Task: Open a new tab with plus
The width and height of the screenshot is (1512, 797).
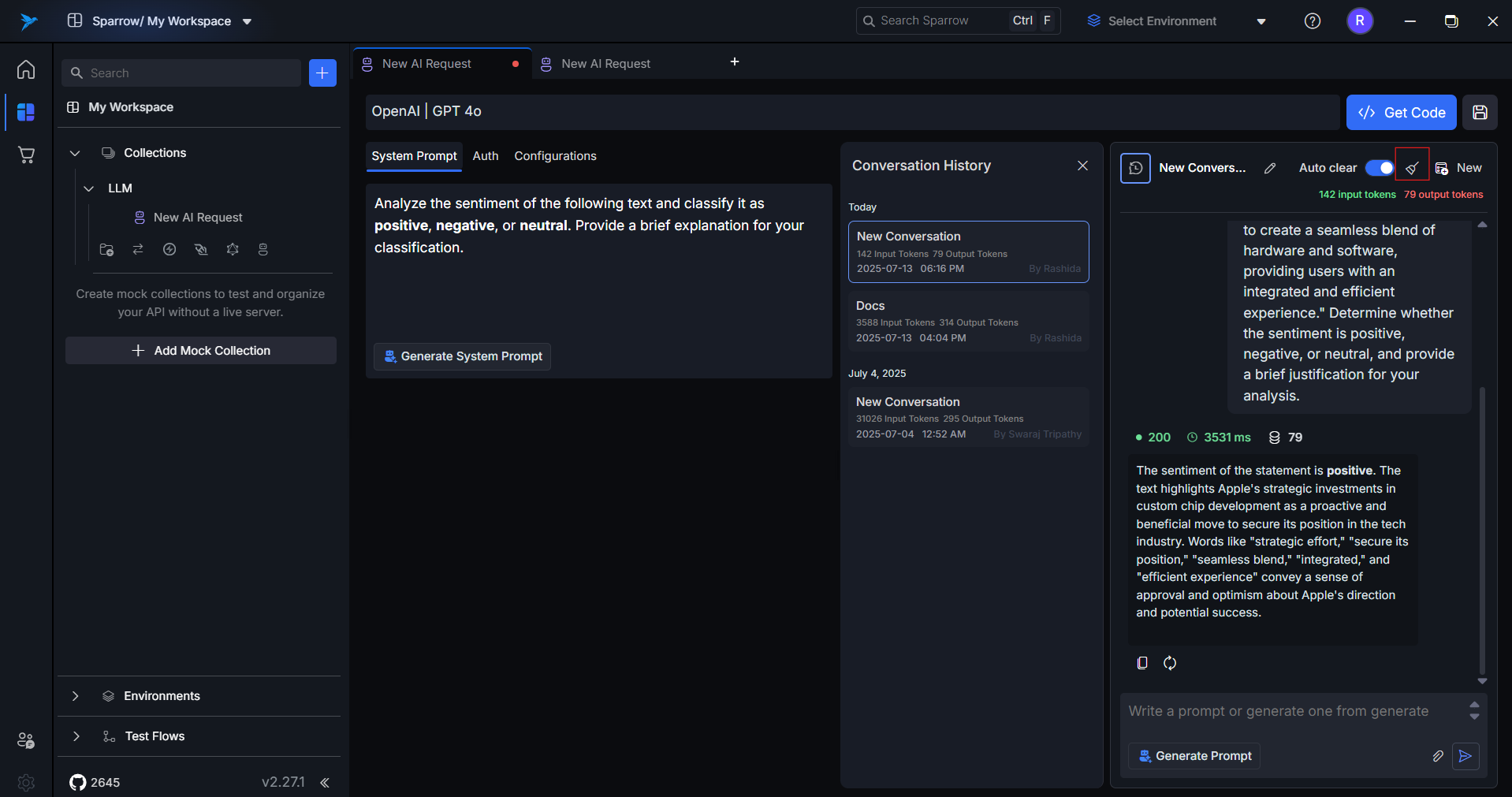Action: (x=735, y=61)
